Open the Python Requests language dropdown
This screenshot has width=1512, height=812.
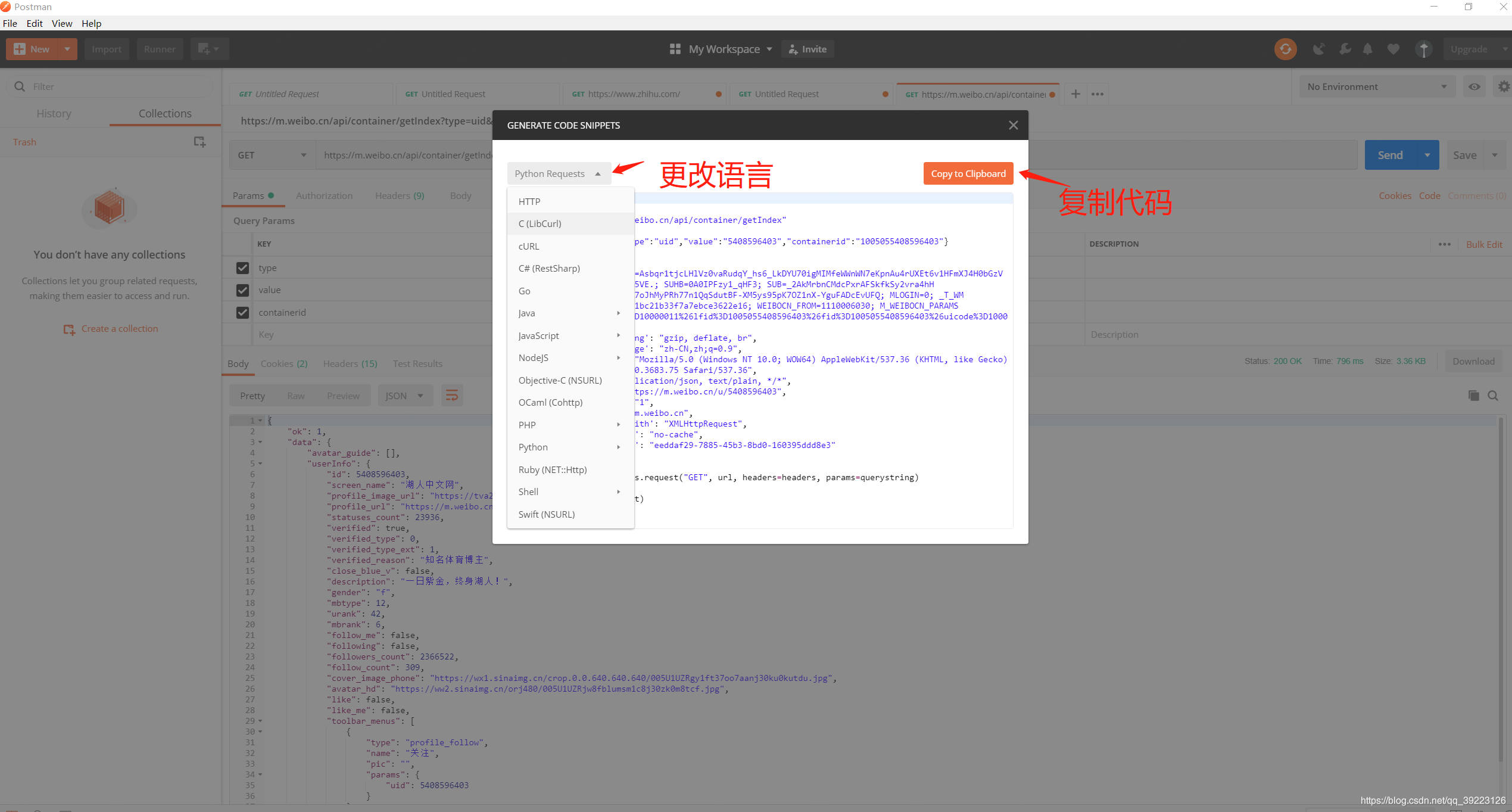pos(559,173)
